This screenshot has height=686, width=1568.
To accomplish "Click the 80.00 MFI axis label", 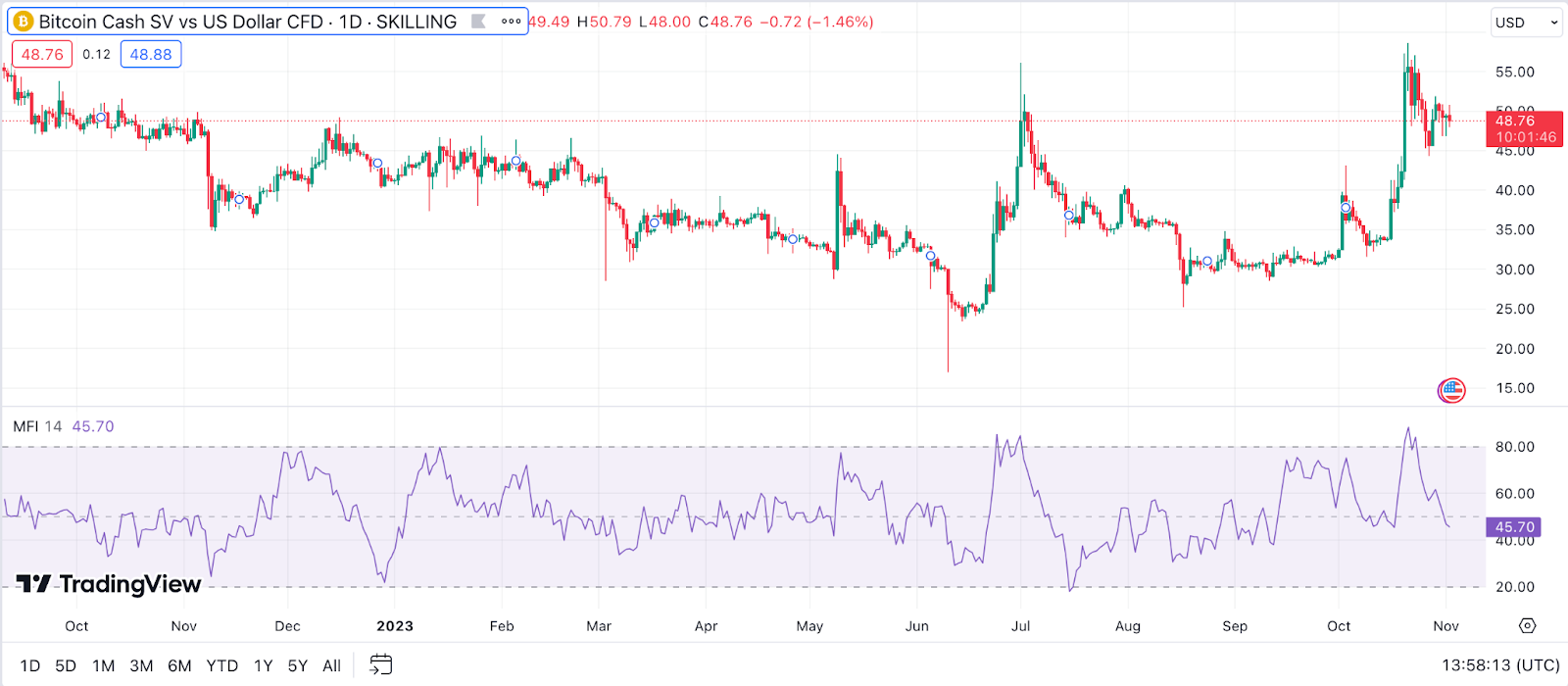I will coord(1514,447).
